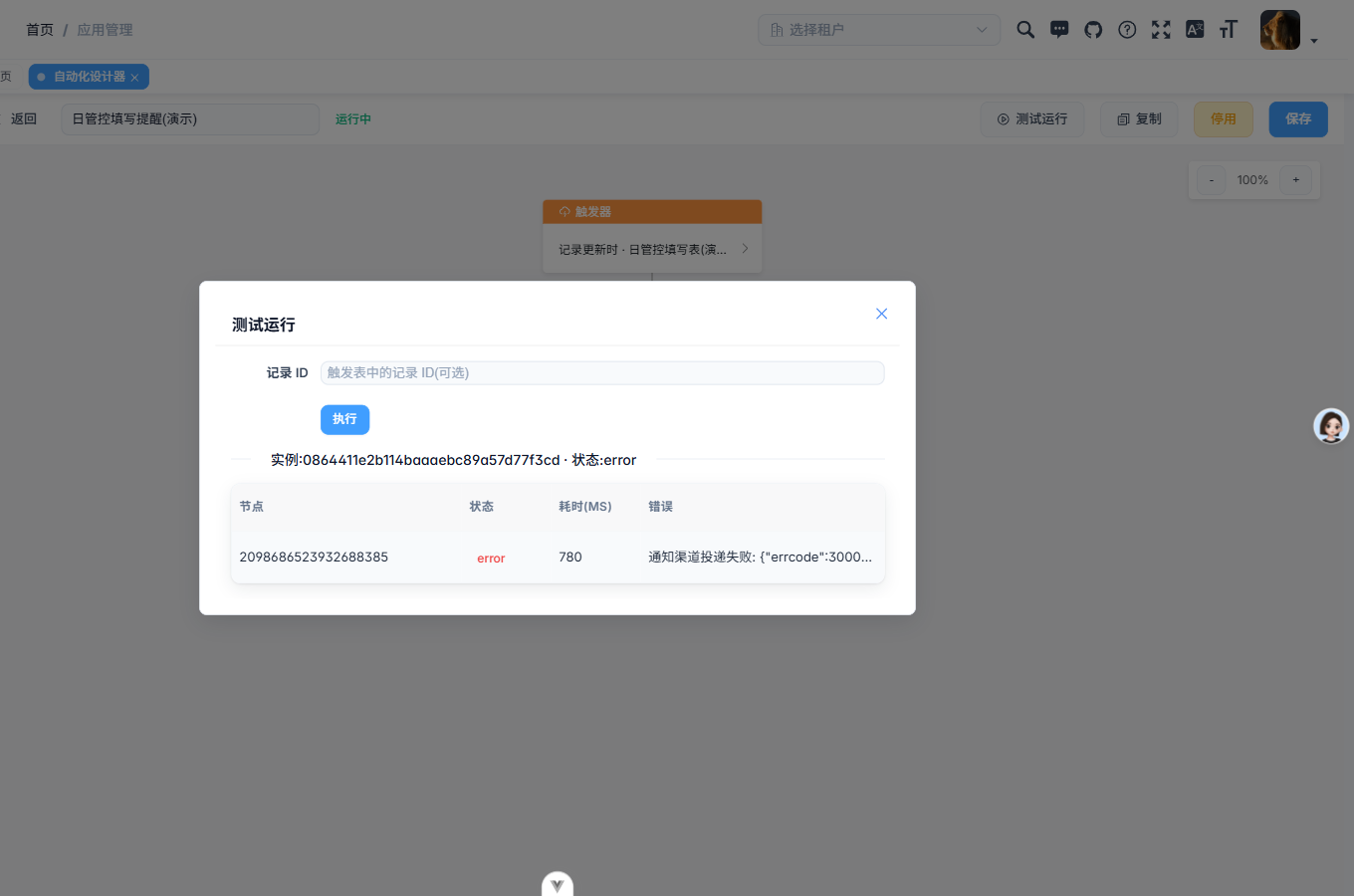Click the 保存 button
Image resolution: width=1354 pixels, height=896 pixels.
coord(1298,118)
